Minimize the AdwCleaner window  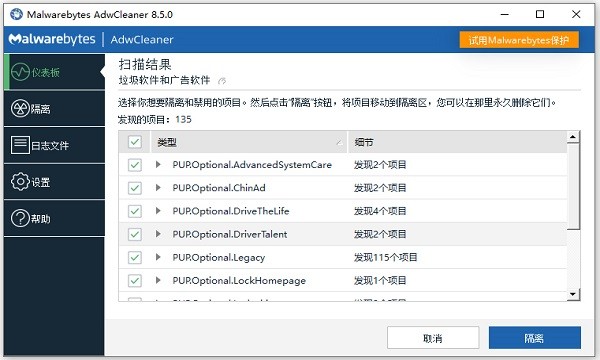(x=505, y=15)
